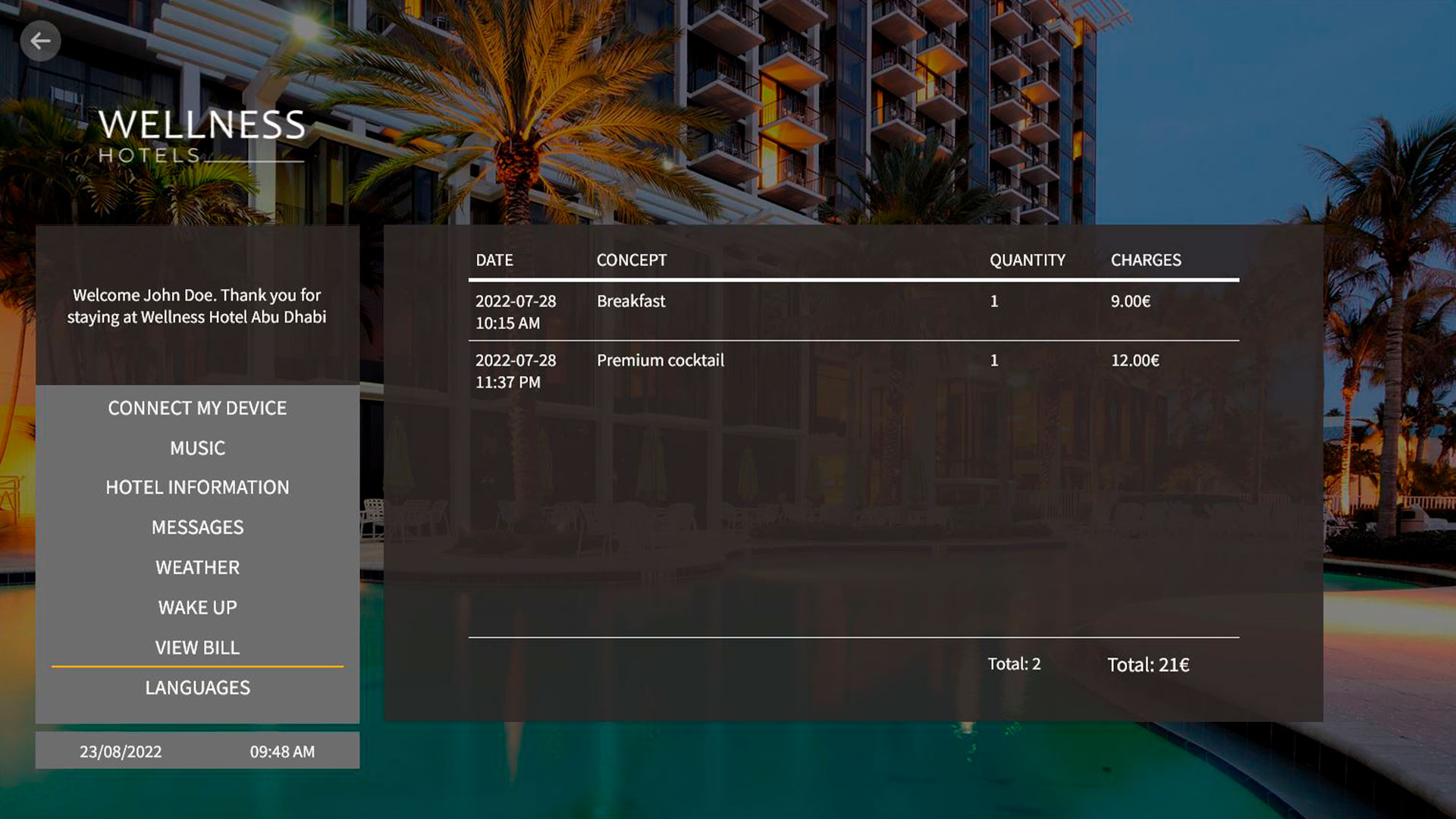Go to Messages in sidebar
This screenshot has width=1456, height=819.
click(x=197, y=528)
